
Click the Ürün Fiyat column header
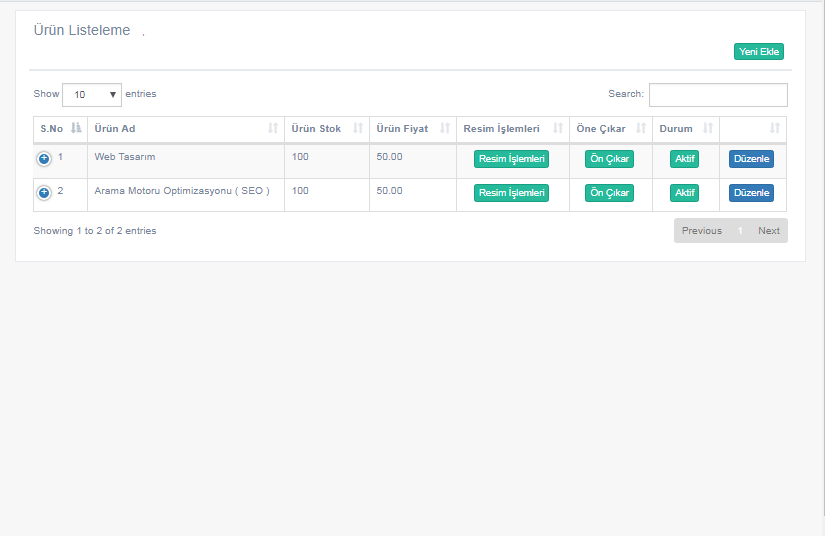coord(413,129)
